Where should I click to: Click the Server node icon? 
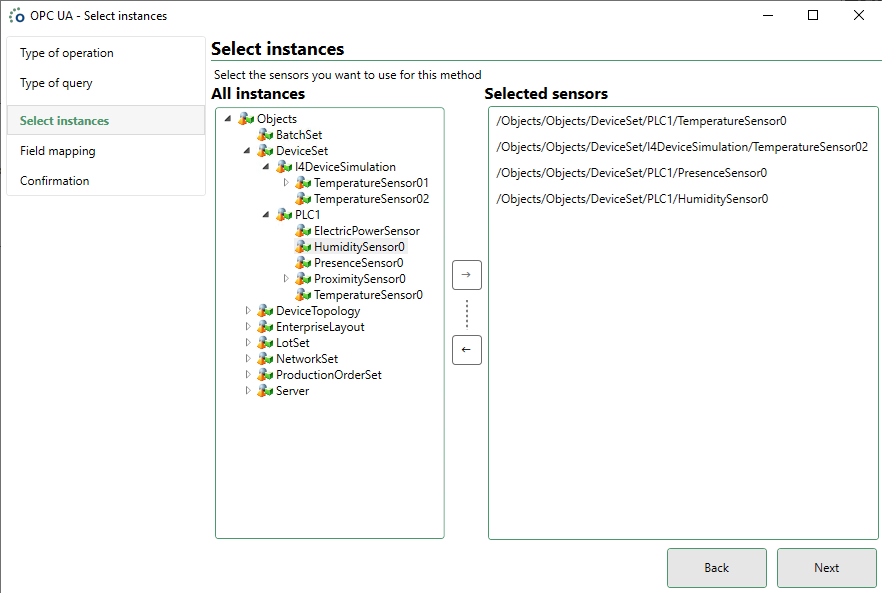click(x=265, y=391)
